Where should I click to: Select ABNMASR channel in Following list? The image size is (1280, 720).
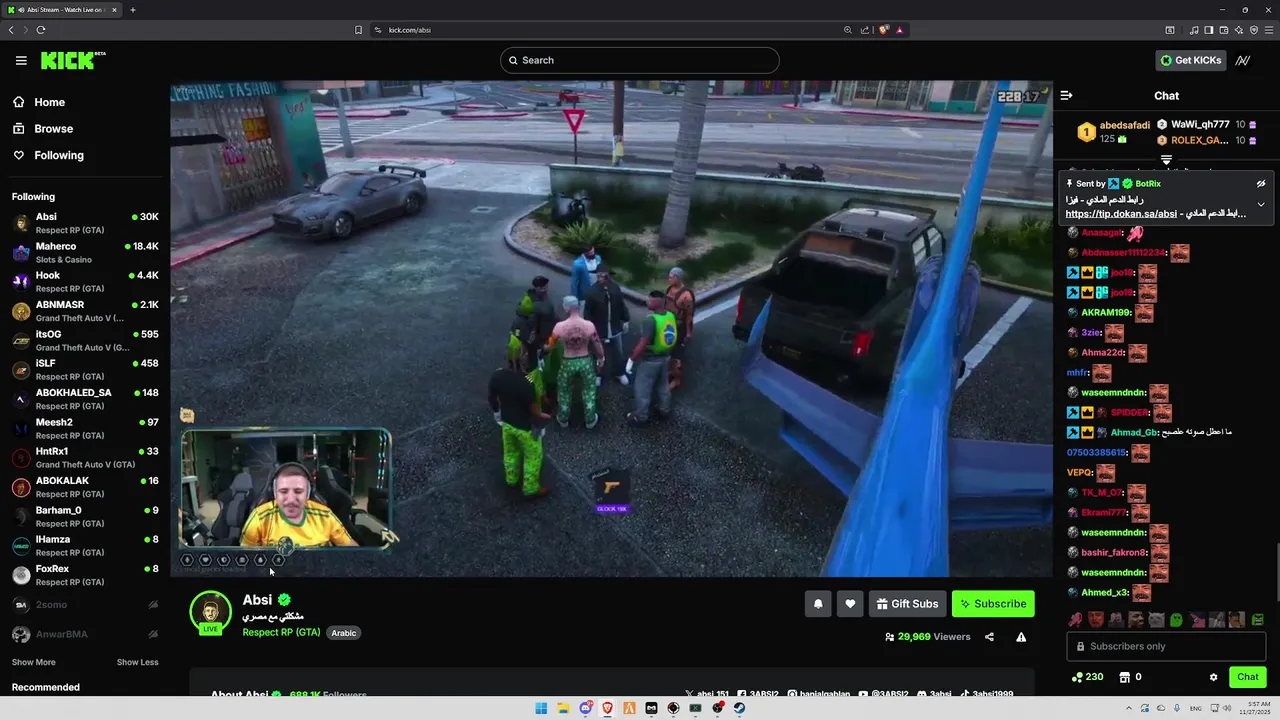pos(85,311)
